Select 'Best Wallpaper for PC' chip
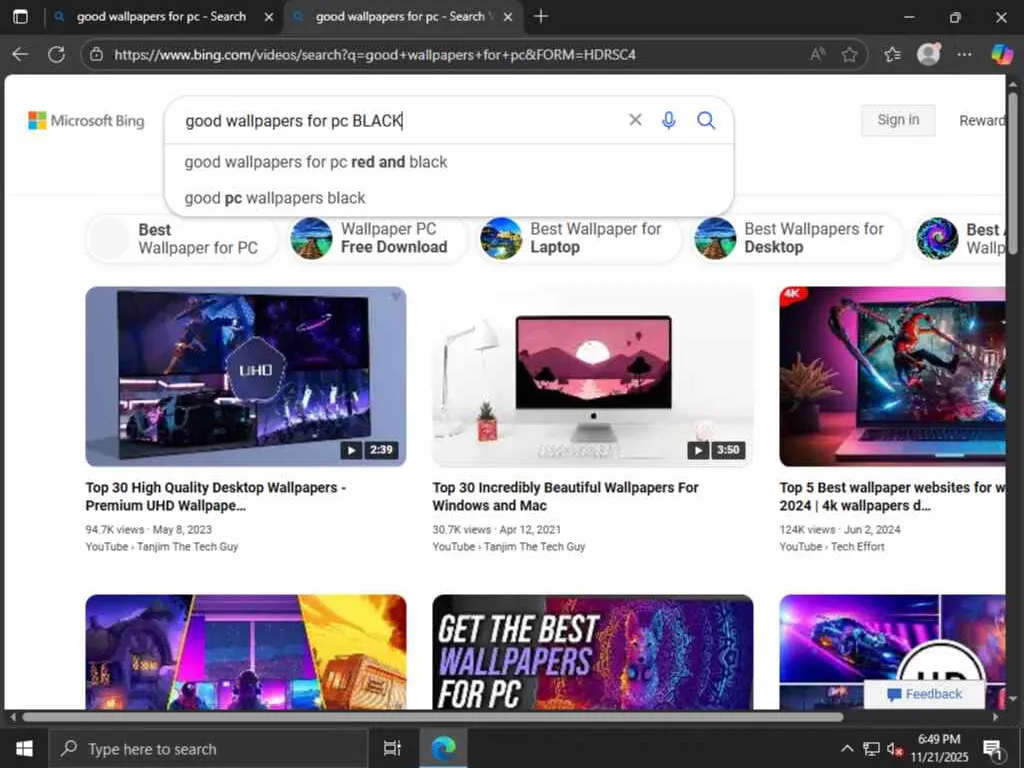Screen dimensions: 1024x768 (x=182, y=239)
